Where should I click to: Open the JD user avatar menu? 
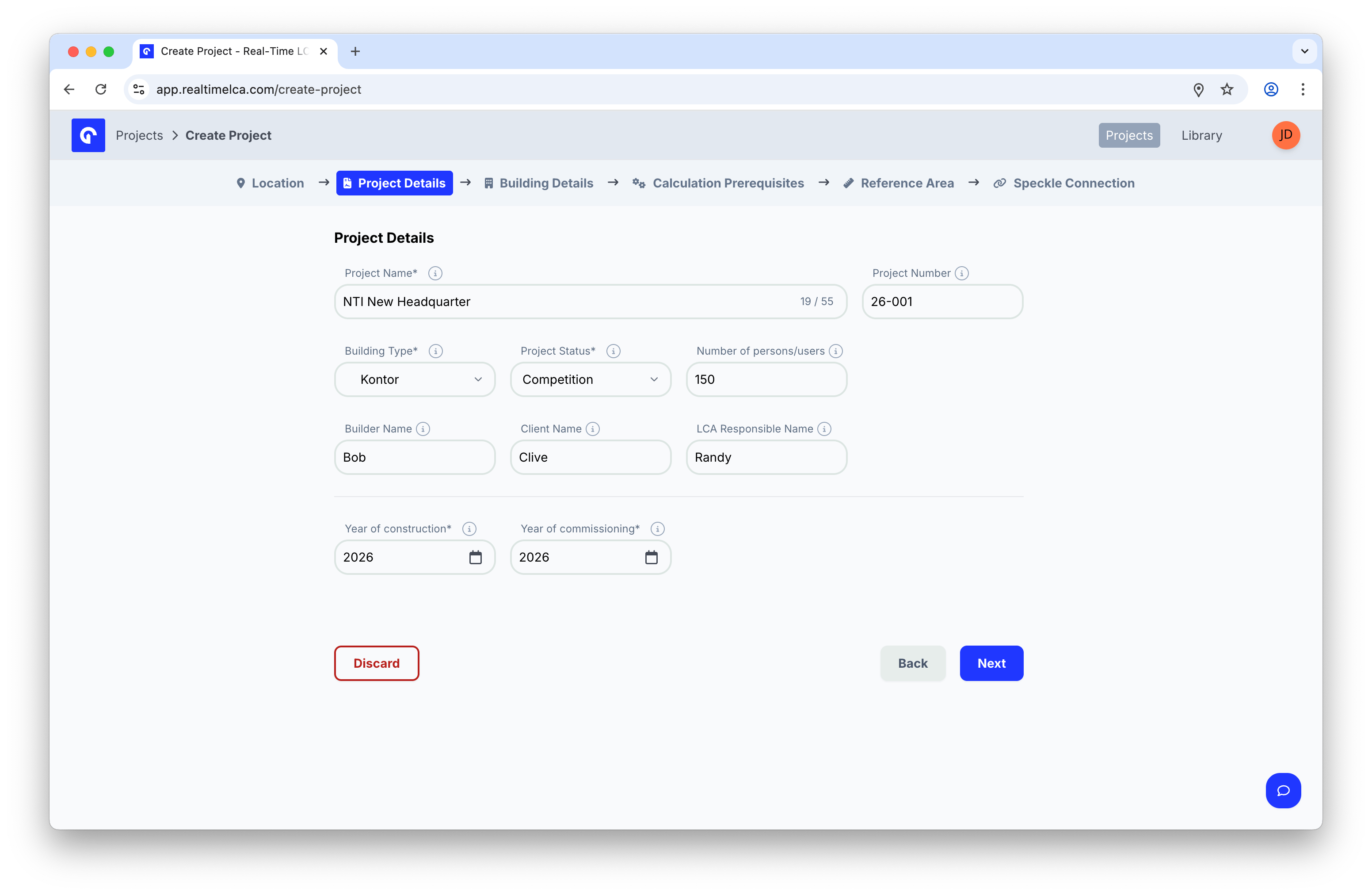tap(1286, 135)
